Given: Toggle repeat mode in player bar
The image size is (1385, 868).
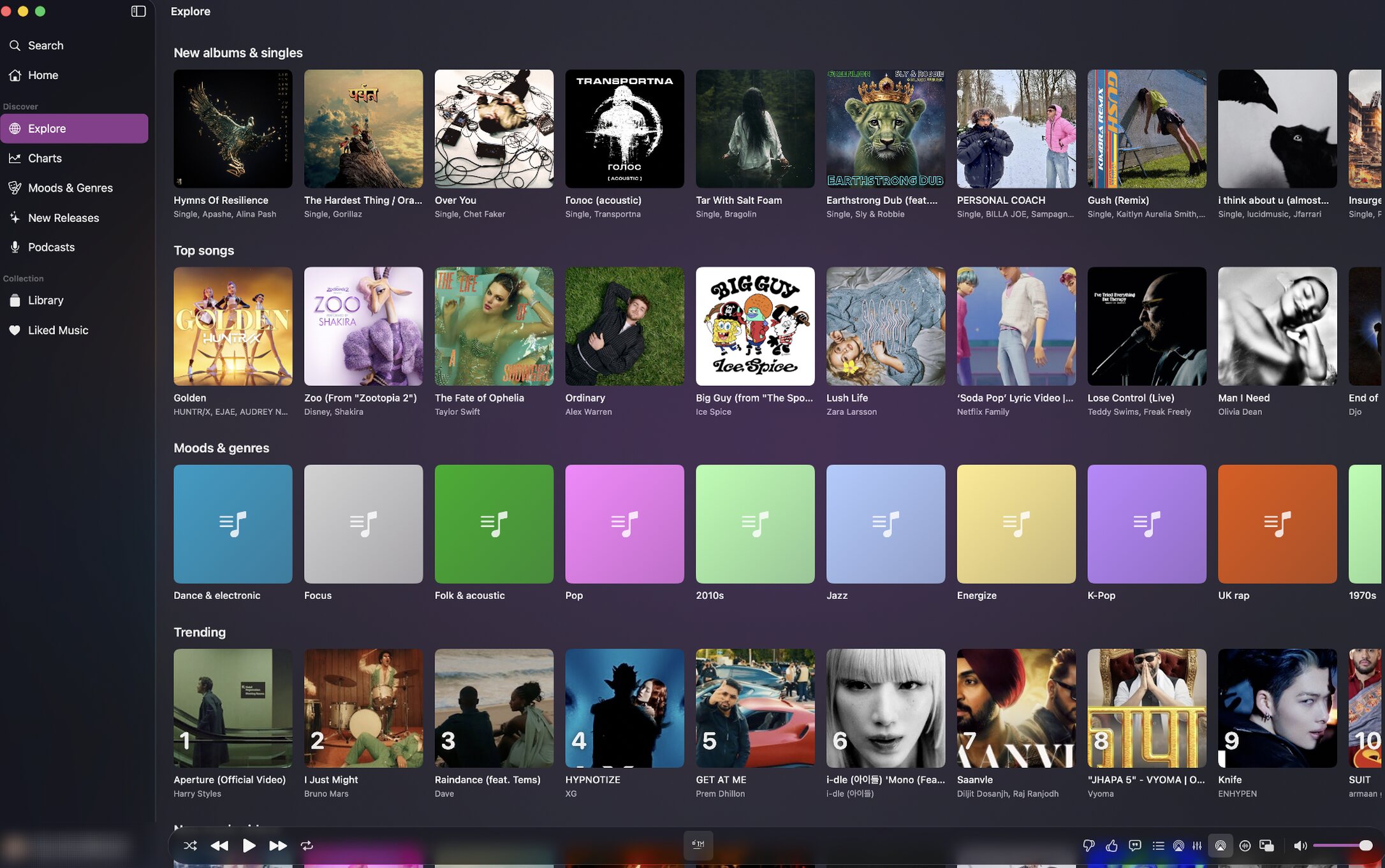Looking at the screenshot, I should (x=307, y=846).
